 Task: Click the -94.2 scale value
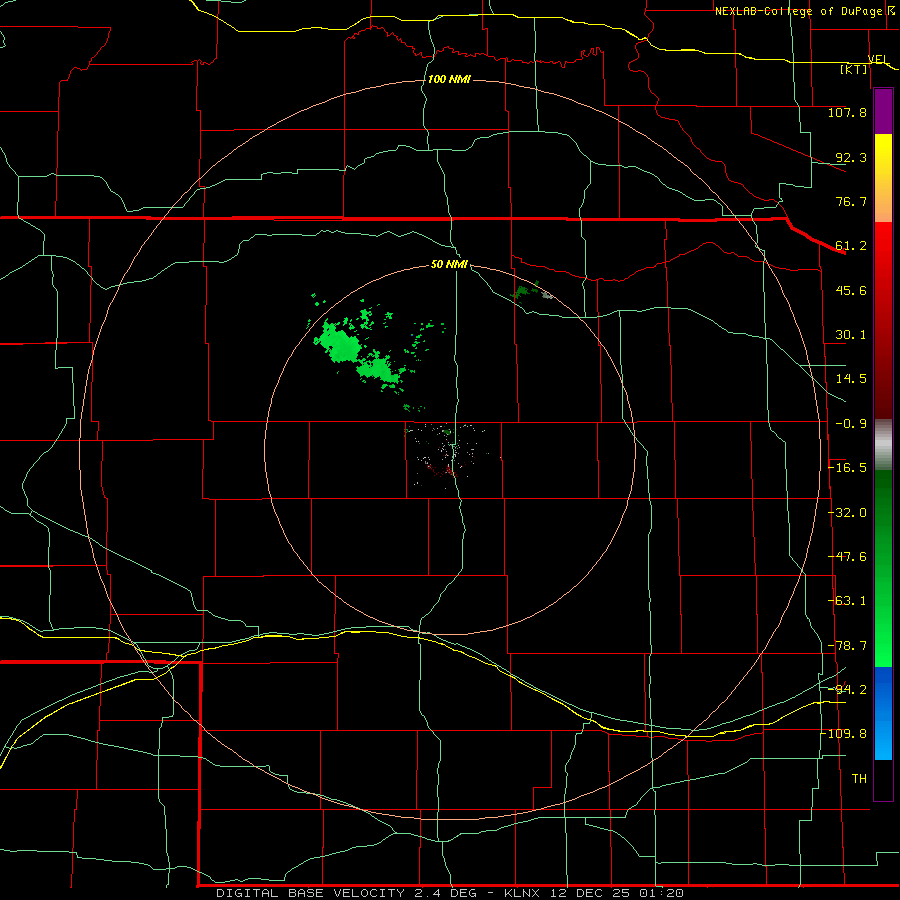(x=847, y=689)
